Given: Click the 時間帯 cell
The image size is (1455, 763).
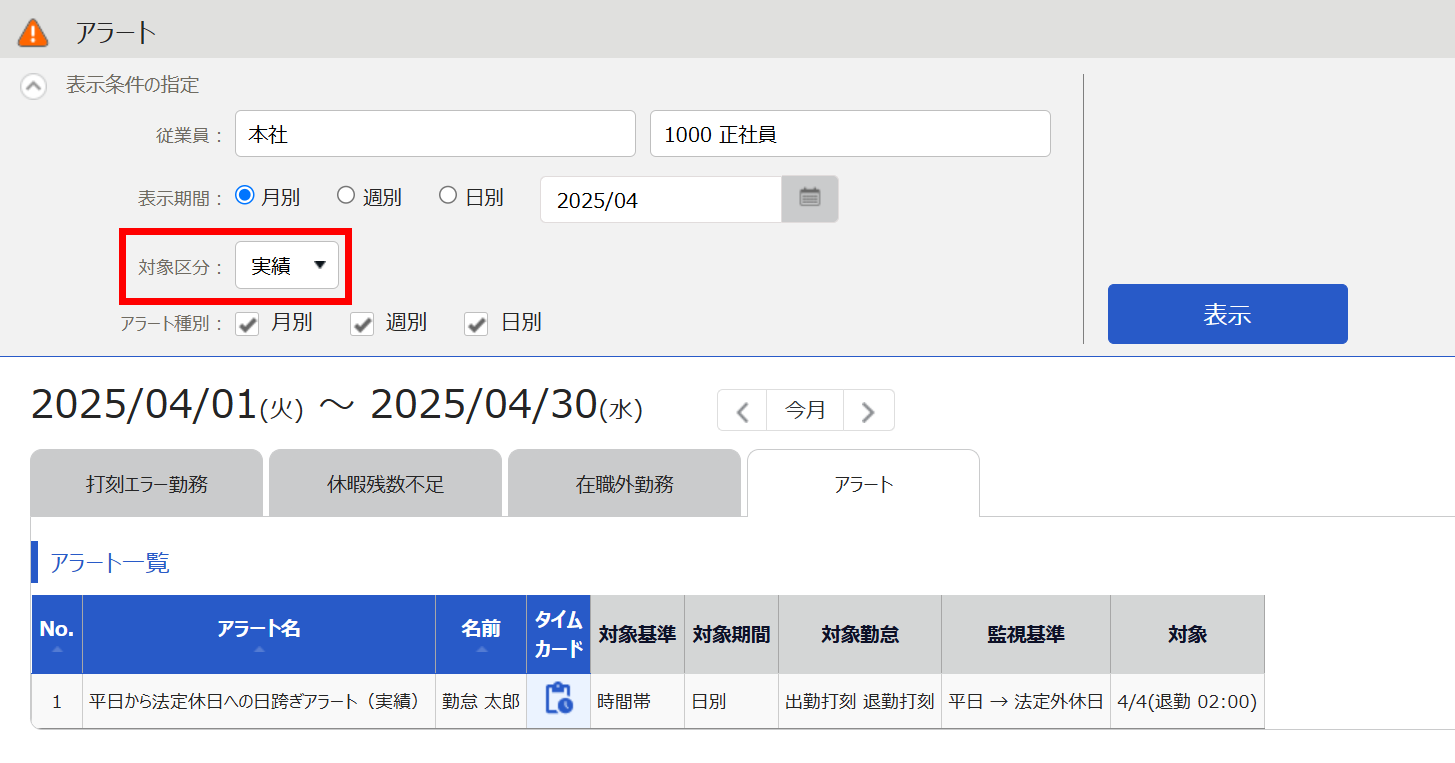Looking at the screenshot, I should [638, 702].
